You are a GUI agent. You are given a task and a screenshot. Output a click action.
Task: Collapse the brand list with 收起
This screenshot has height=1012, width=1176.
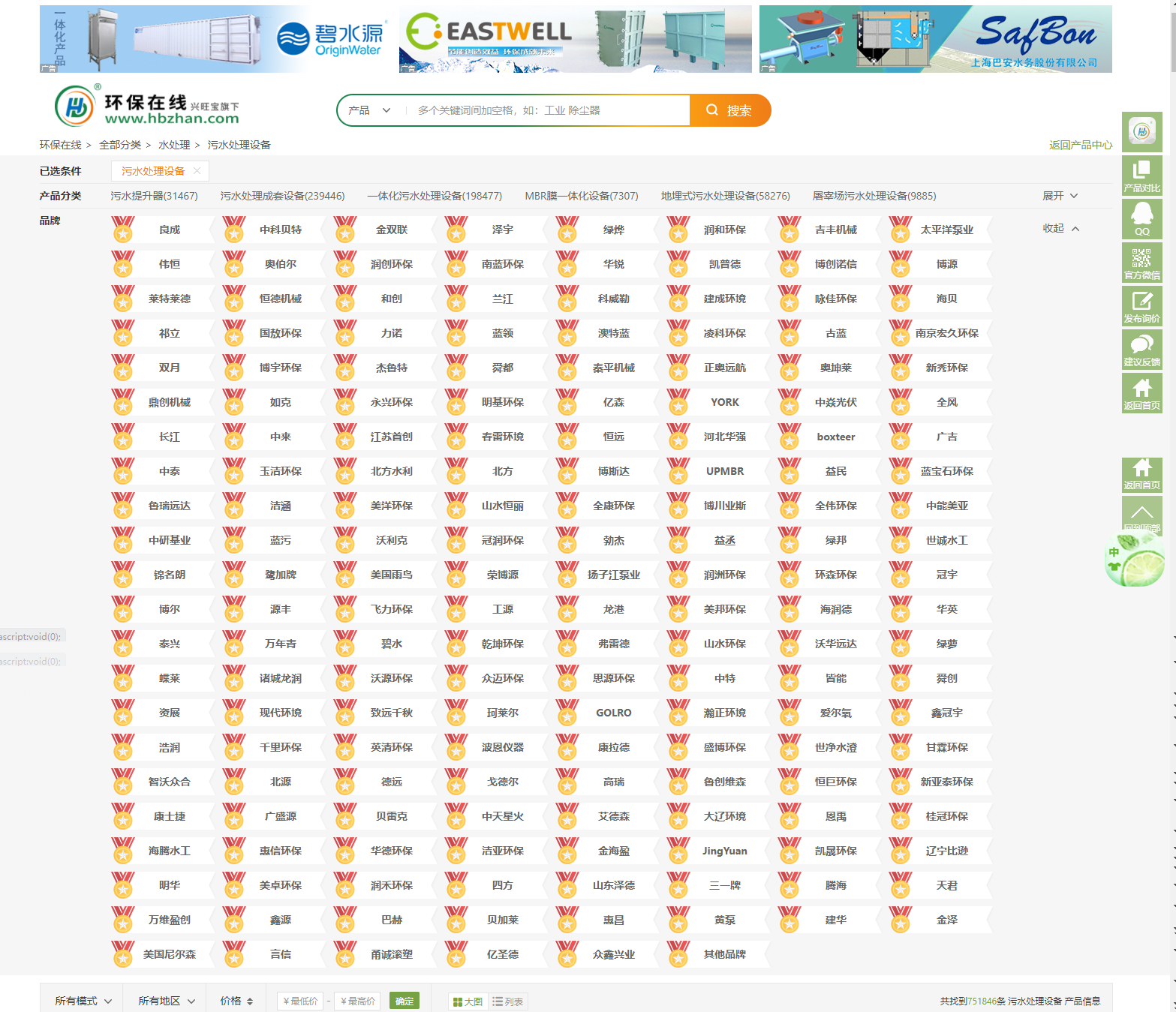[1060, 229]
